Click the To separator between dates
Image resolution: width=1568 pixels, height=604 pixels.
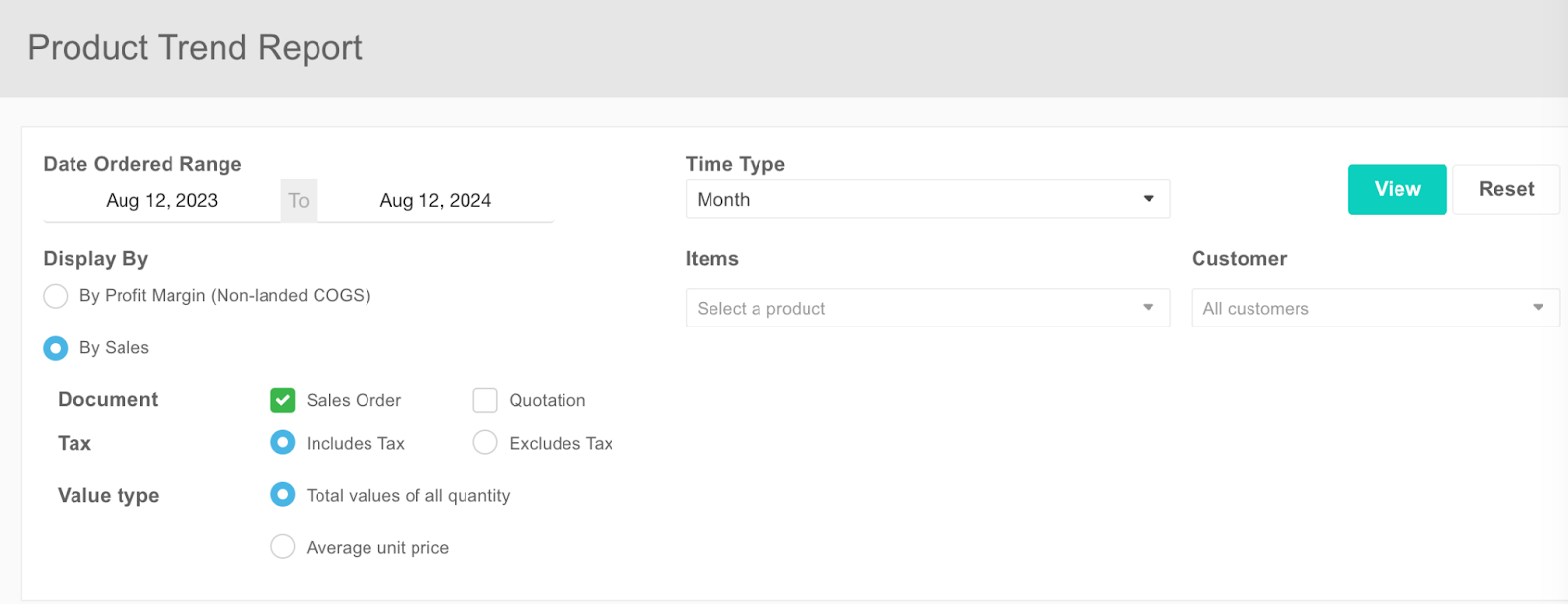click(x=299, y=200)
